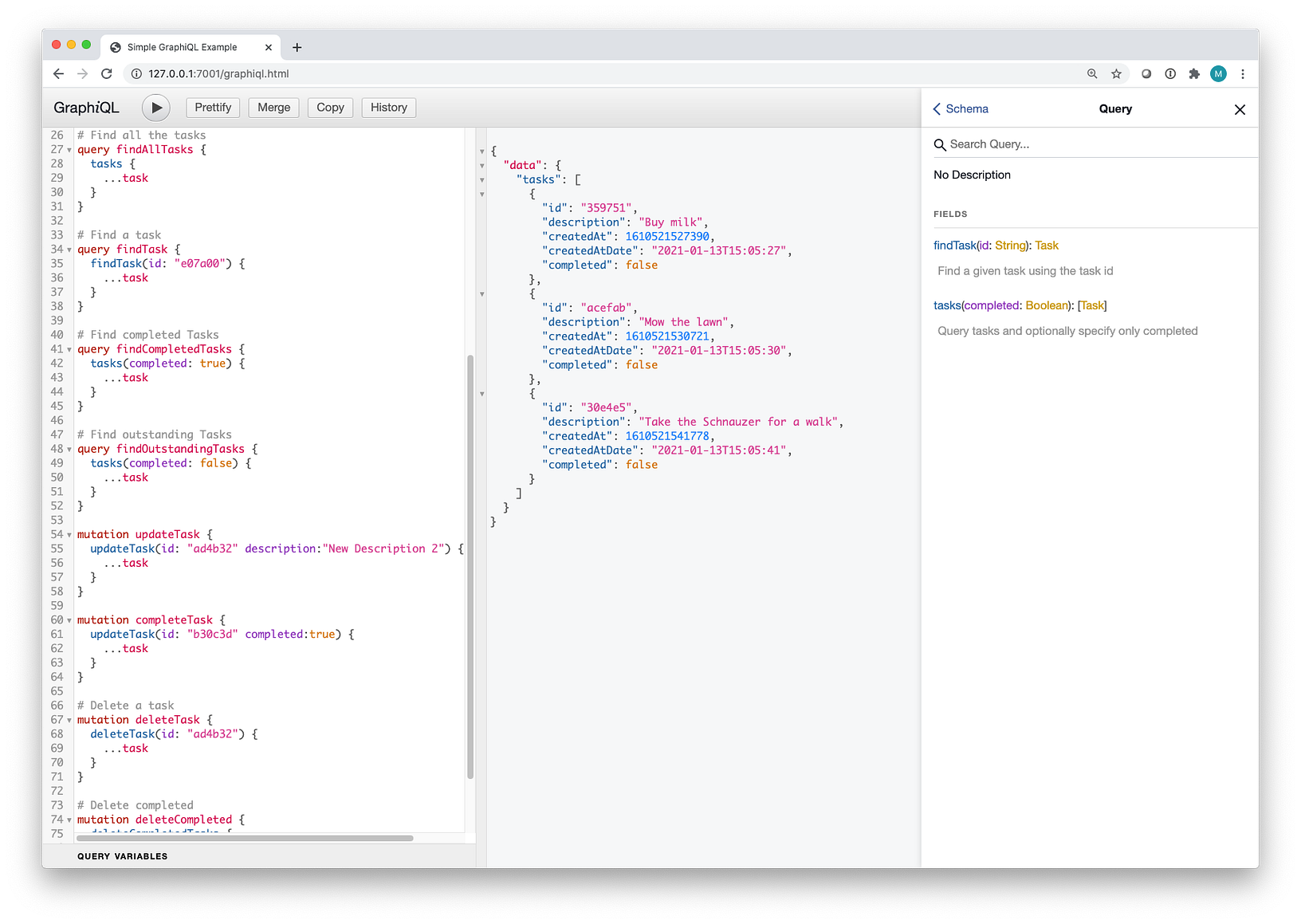Collapse the completeTask mutation fold arrow
The height and width of the screenshot is (924, 1301).
[x=69, y=620]
